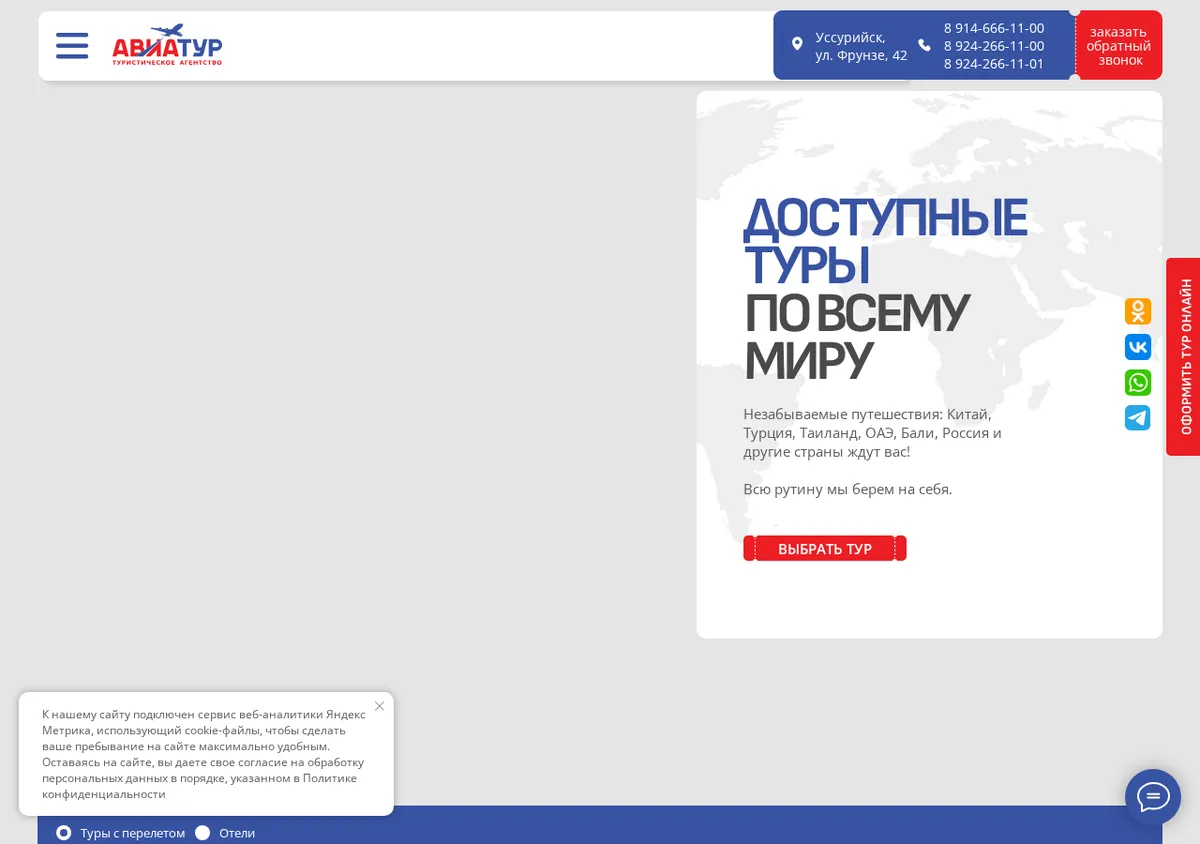Click the phone handset icon
The height and width of the screenshot is (844, 1200).
click(x=924, y=45)
